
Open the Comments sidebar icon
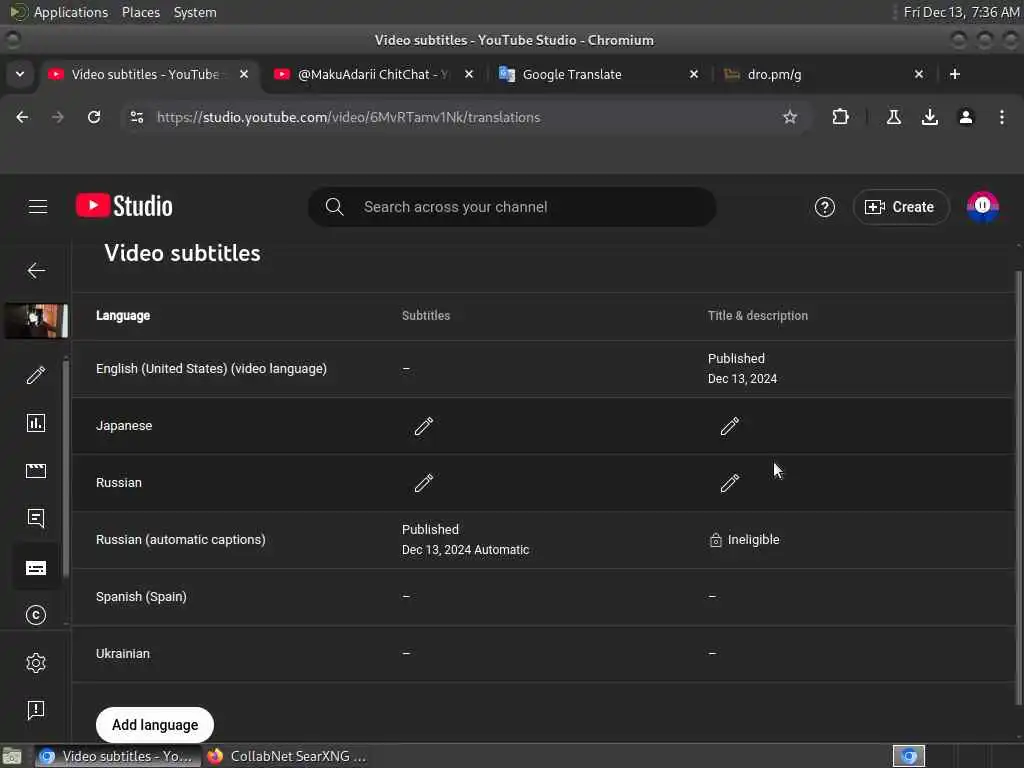pos(36,519)
